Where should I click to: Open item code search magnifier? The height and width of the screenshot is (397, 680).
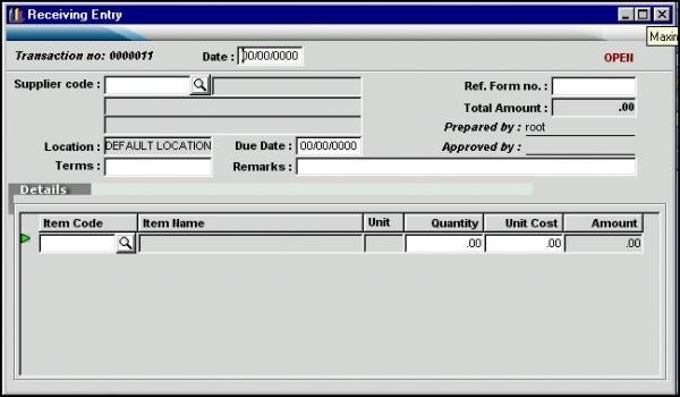pos(126,243)
